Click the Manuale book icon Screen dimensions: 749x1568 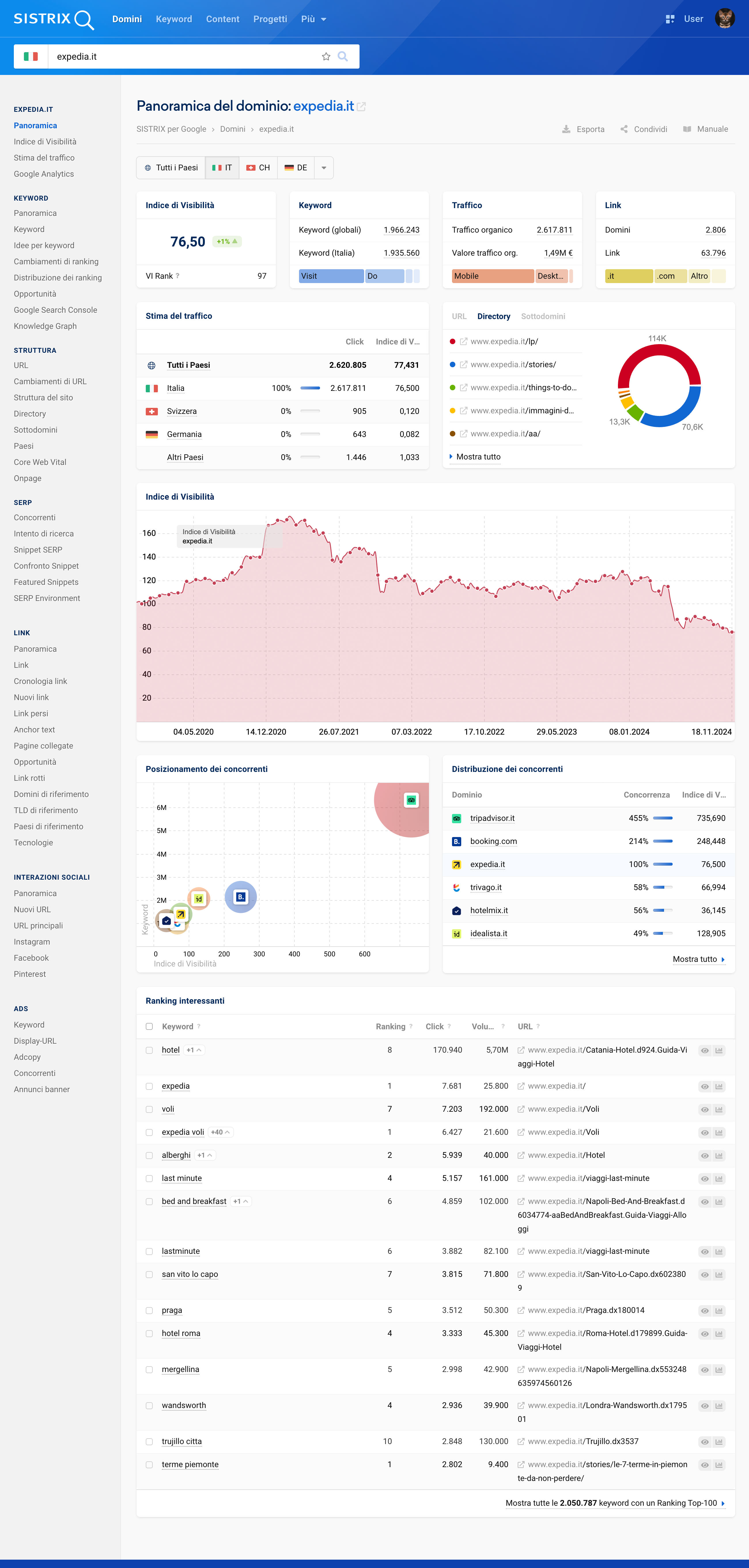coord(687,129)
